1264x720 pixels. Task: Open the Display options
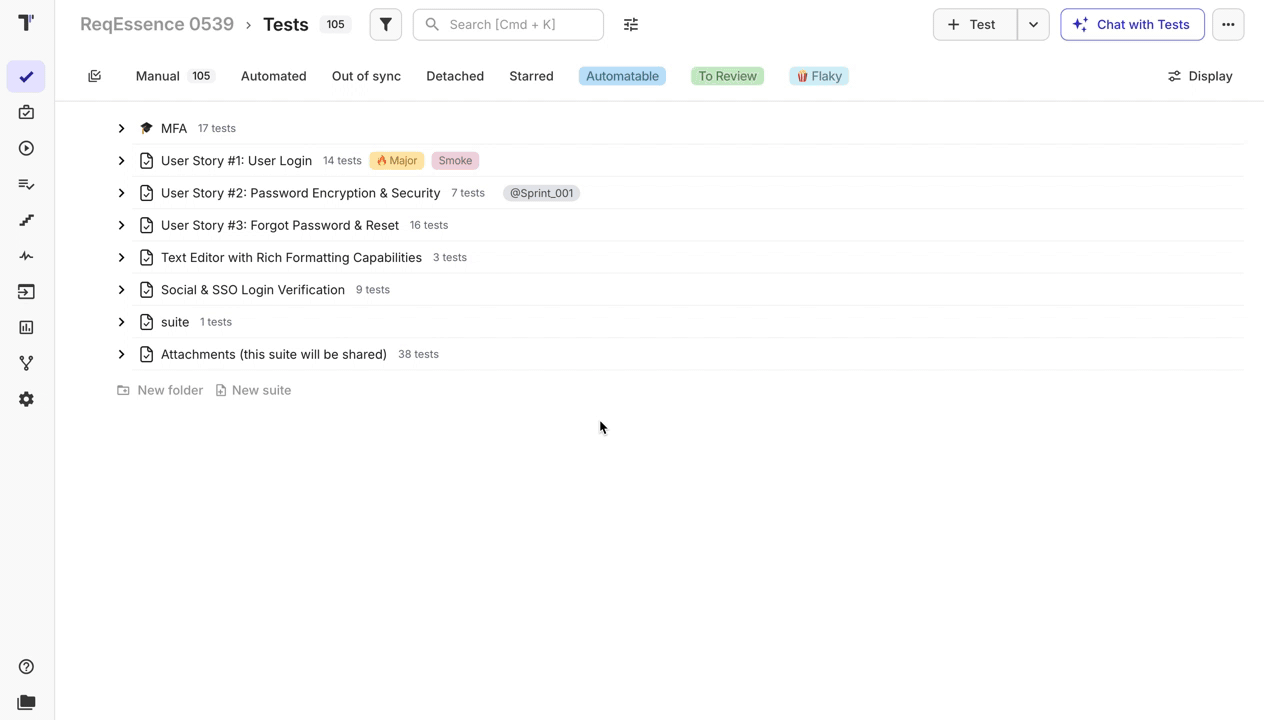[1200, 76]
